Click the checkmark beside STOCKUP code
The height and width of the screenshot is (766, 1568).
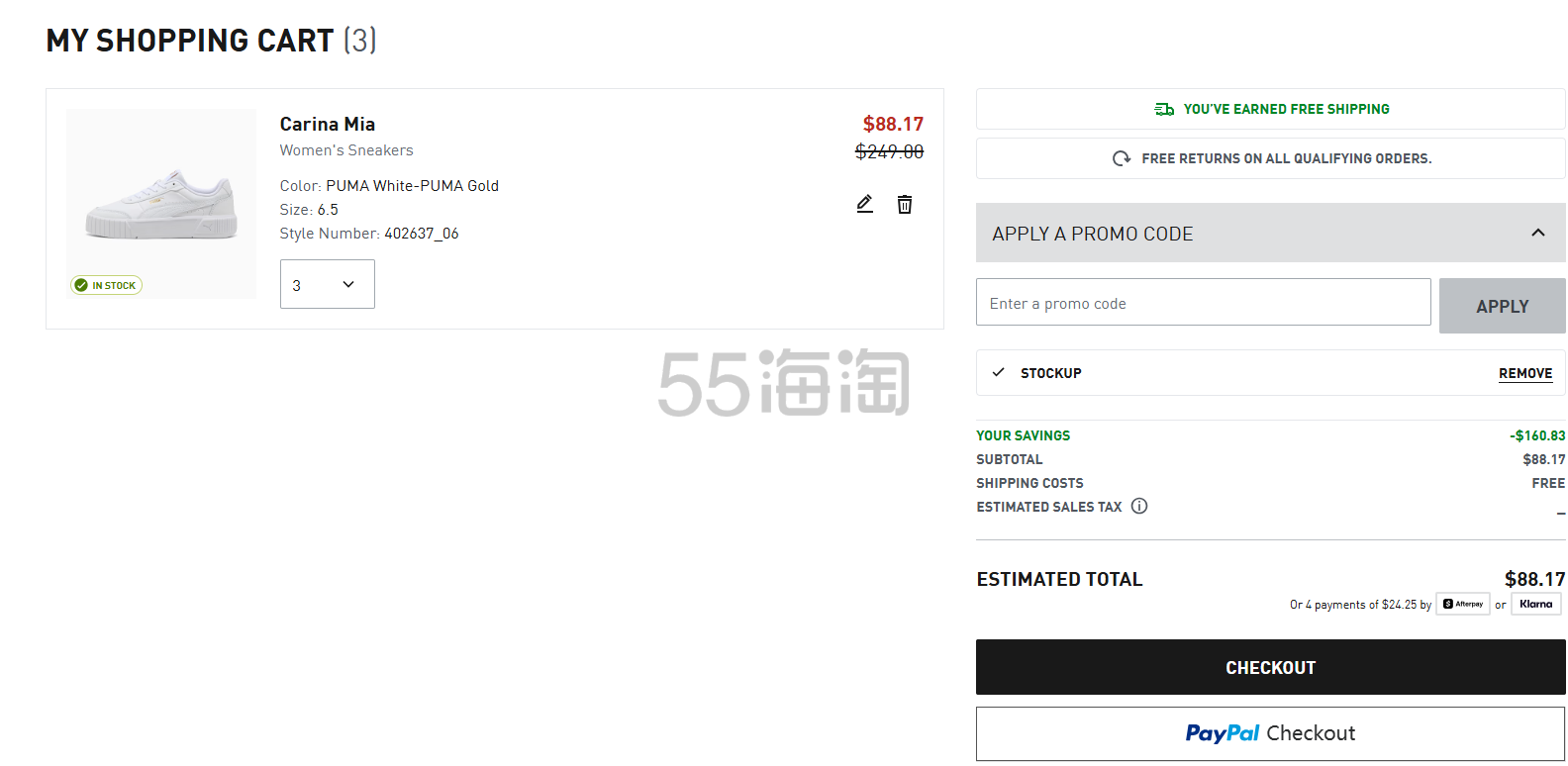click(998, 373)
